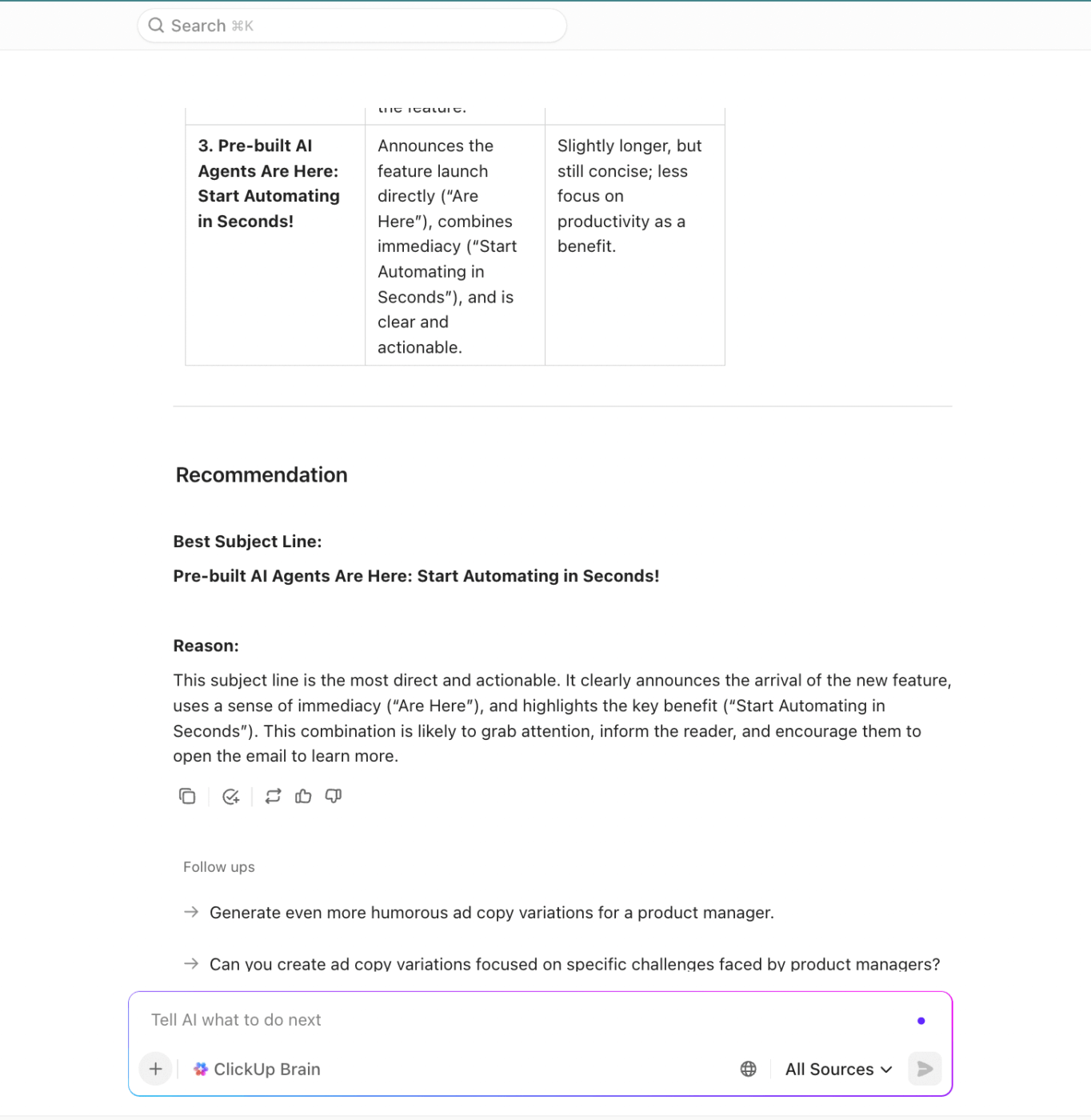This screenshot has height=1120, width=1091.
Task: Give thumbs up feedback on the response
Action: click(302, 796)
